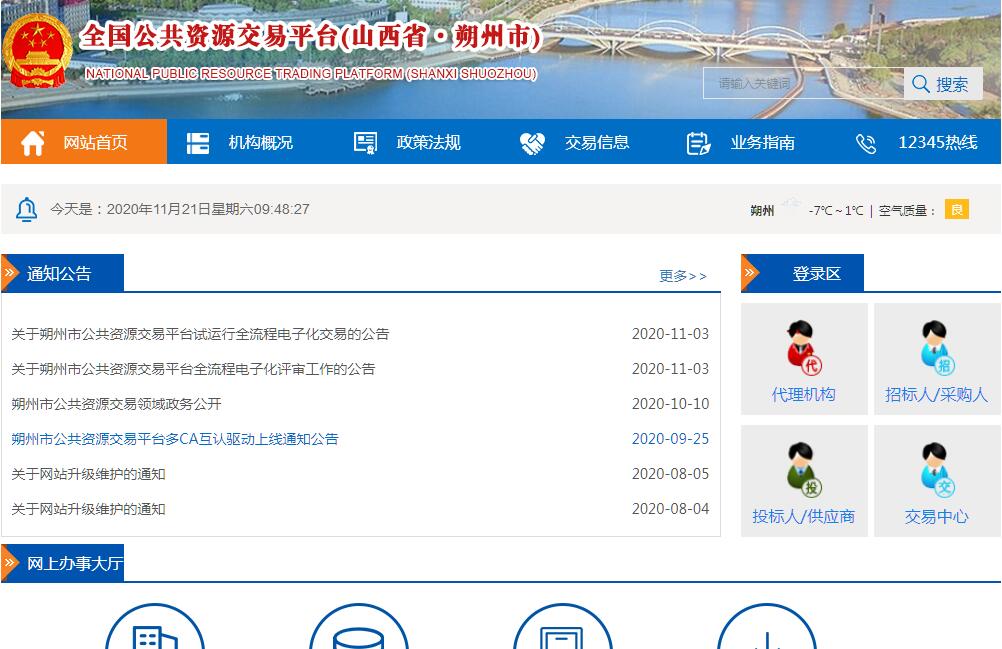Open the 招标人/采购人 login icon

point(936,348)
